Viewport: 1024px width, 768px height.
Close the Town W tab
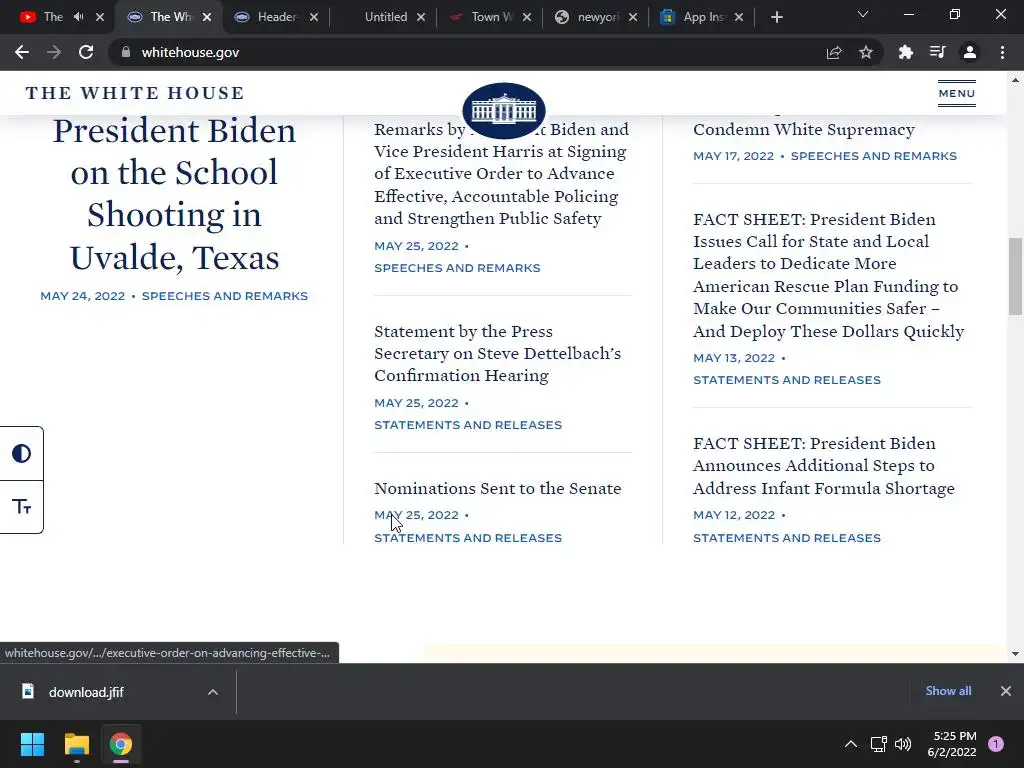tap(527, 17)
